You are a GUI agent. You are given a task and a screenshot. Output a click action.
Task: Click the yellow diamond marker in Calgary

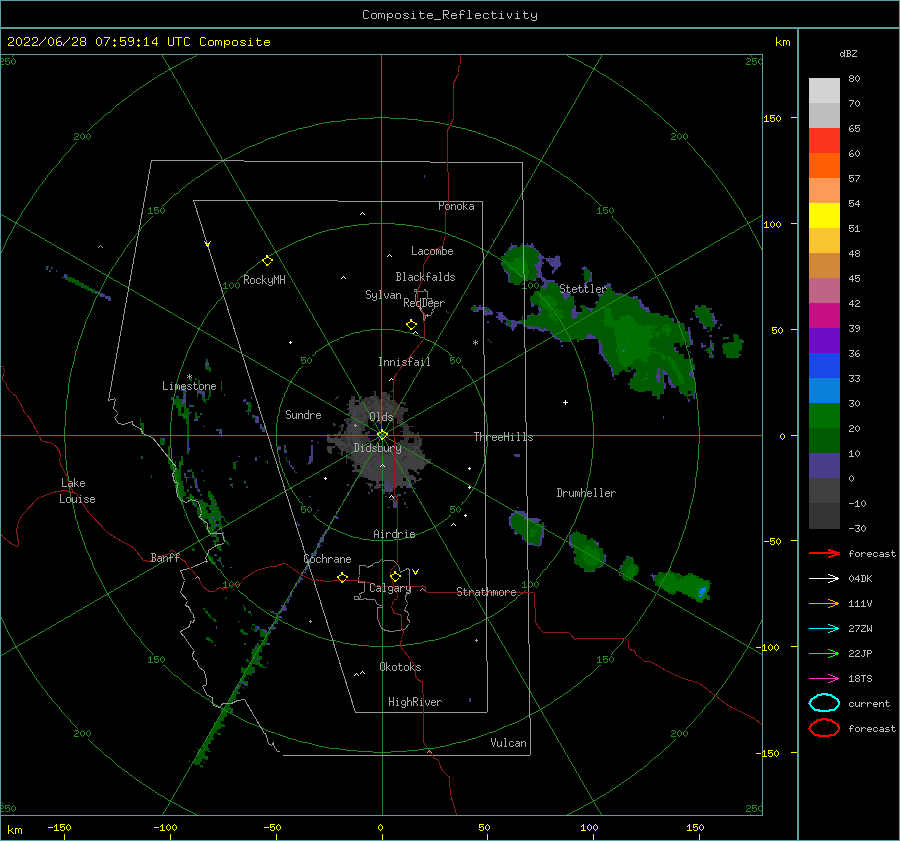(395, 576)
